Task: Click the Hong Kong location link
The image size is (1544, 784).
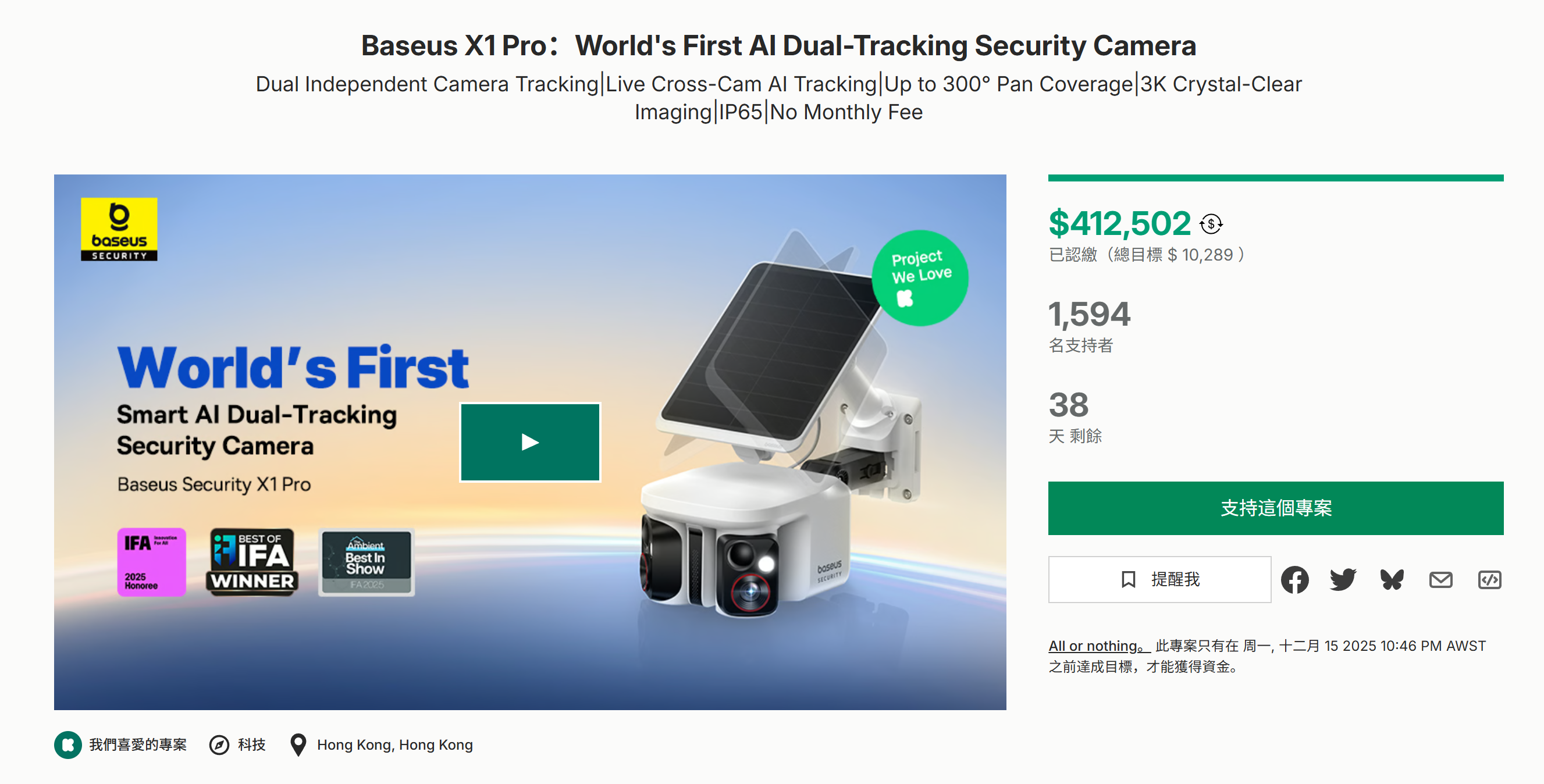Action: click(394, 745)
